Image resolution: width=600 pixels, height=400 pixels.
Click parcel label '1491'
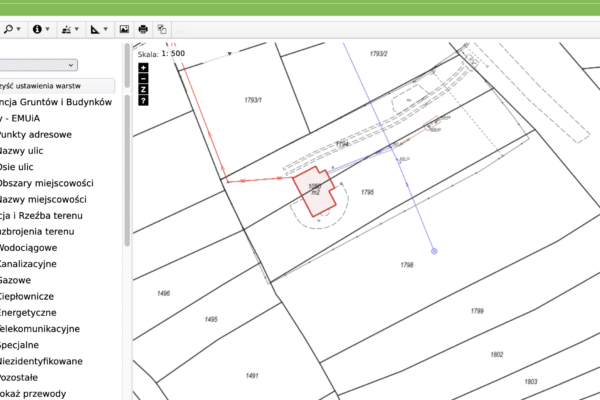coord(252,376)
